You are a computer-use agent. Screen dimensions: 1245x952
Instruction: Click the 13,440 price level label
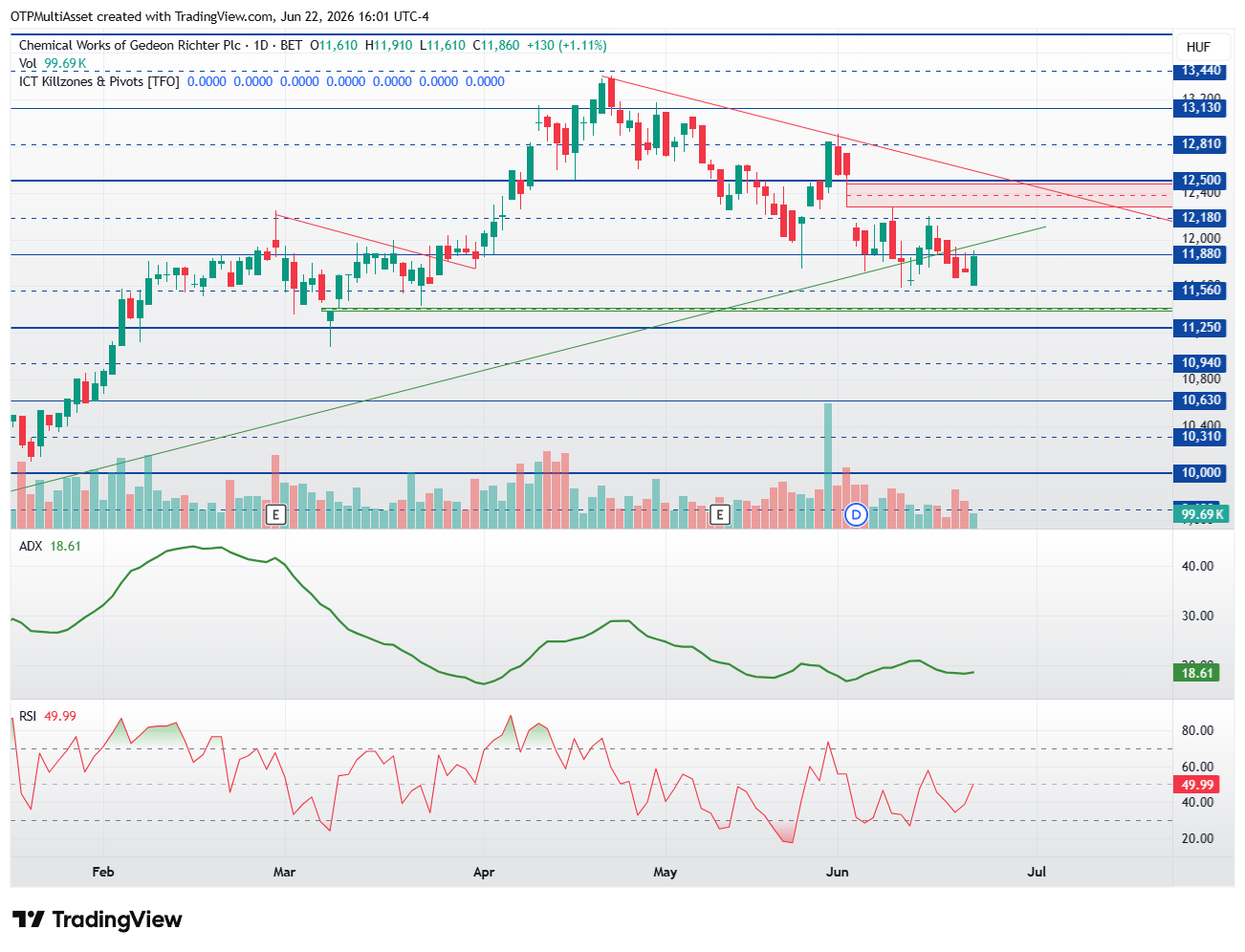1201,71
